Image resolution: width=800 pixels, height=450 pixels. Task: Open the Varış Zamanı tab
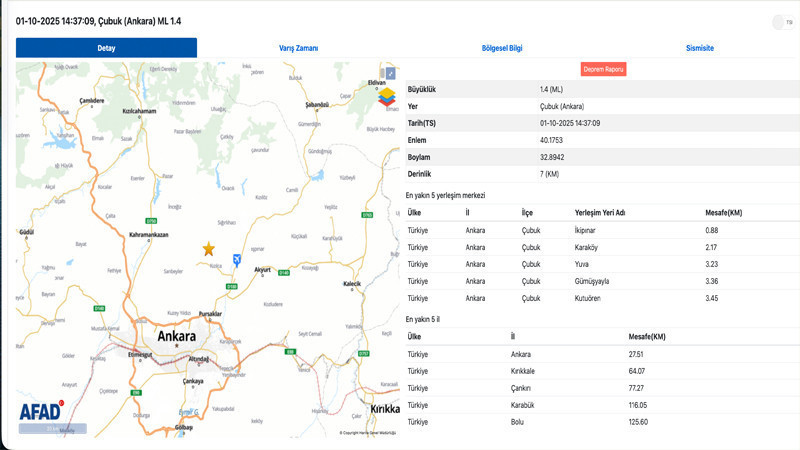coord(298,48)
